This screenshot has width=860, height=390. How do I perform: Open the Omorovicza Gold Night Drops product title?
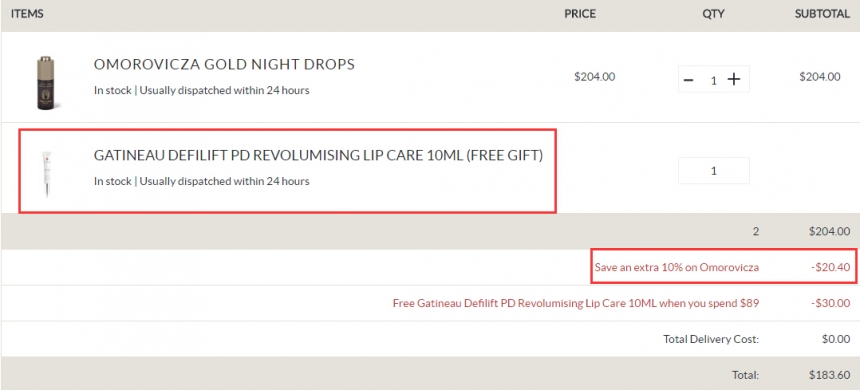[x=224, y=65]
